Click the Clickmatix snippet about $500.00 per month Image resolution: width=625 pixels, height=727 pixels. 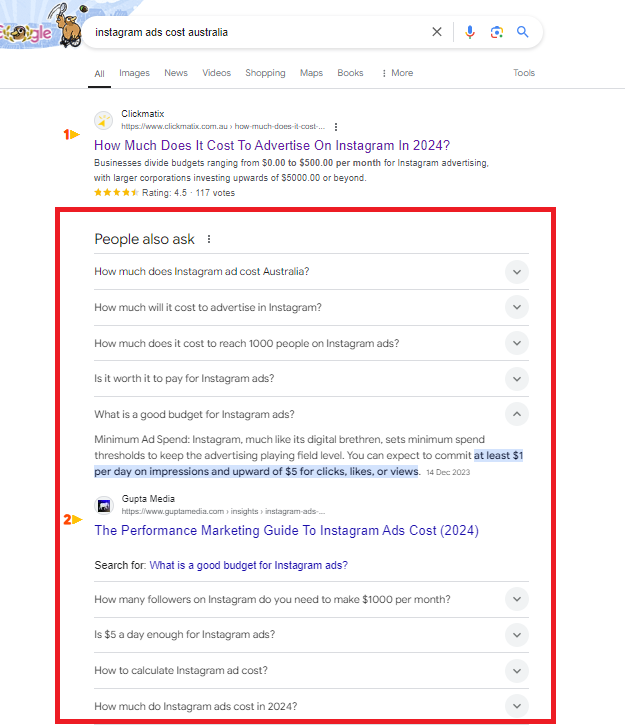tap(291, 170)
